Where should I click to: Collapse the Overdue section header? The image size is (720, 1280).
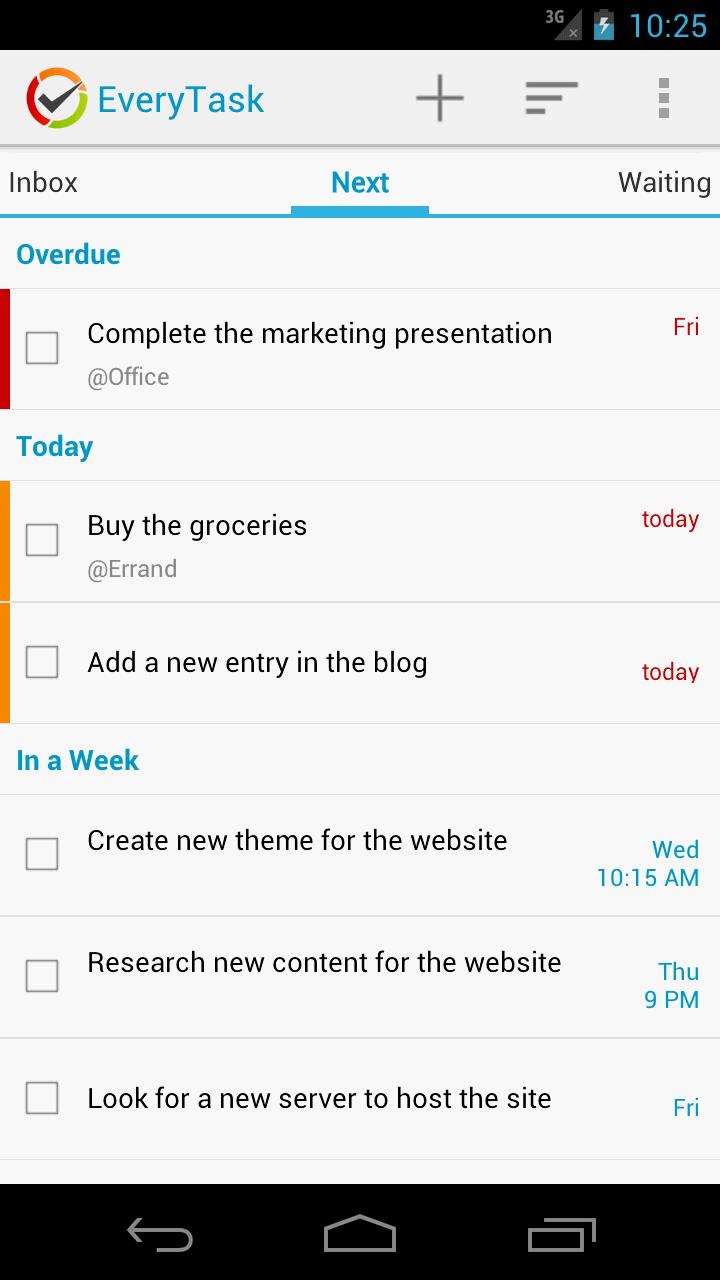[68, 254]
